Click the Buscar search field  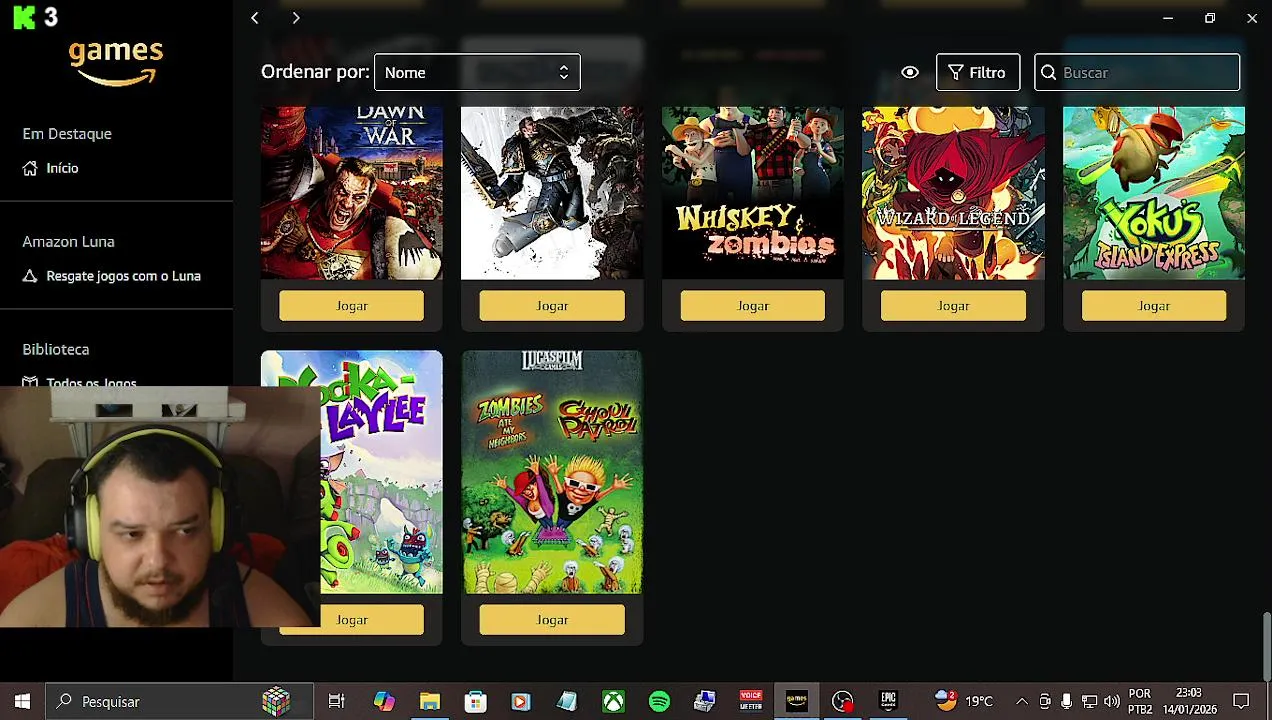[1137, 72]
